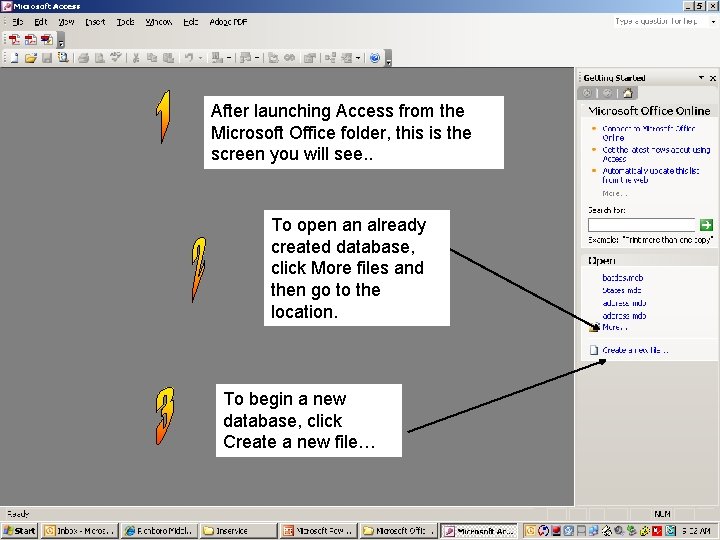Screen dimensions: 720x540
Task: Click the Microsoft Access Help icon
Action: pyautogui.click(x=375, y=58)
